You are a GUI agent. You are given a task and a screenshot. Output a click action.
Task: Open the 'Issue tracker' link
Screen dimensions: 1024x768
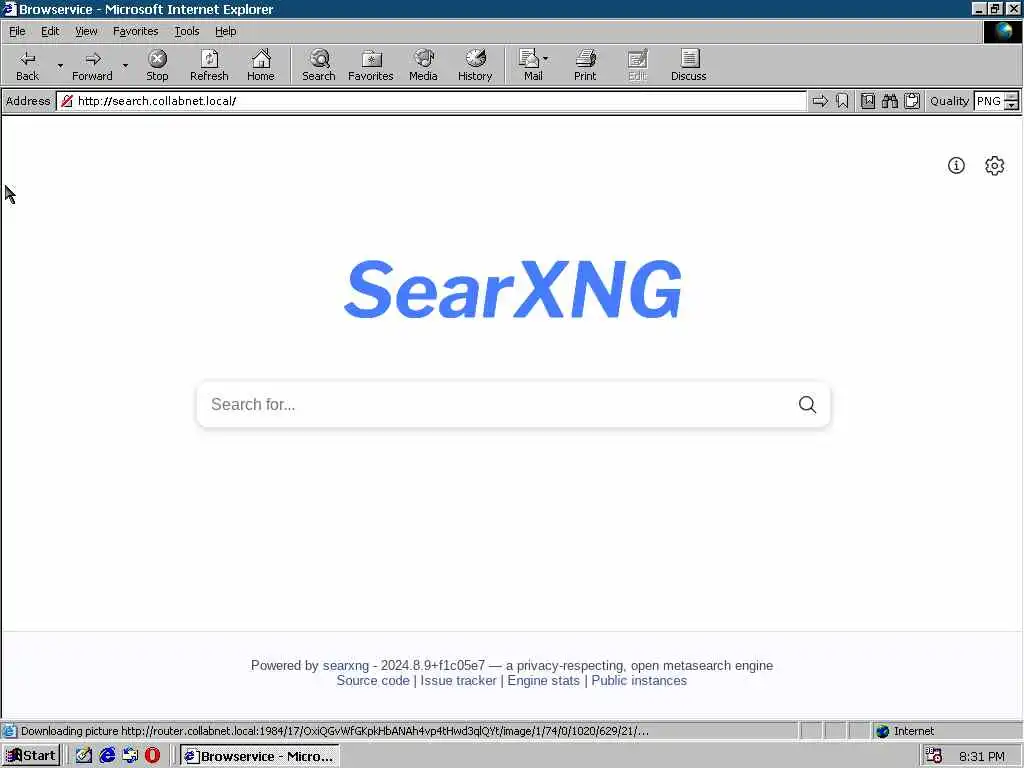[458, 680]
